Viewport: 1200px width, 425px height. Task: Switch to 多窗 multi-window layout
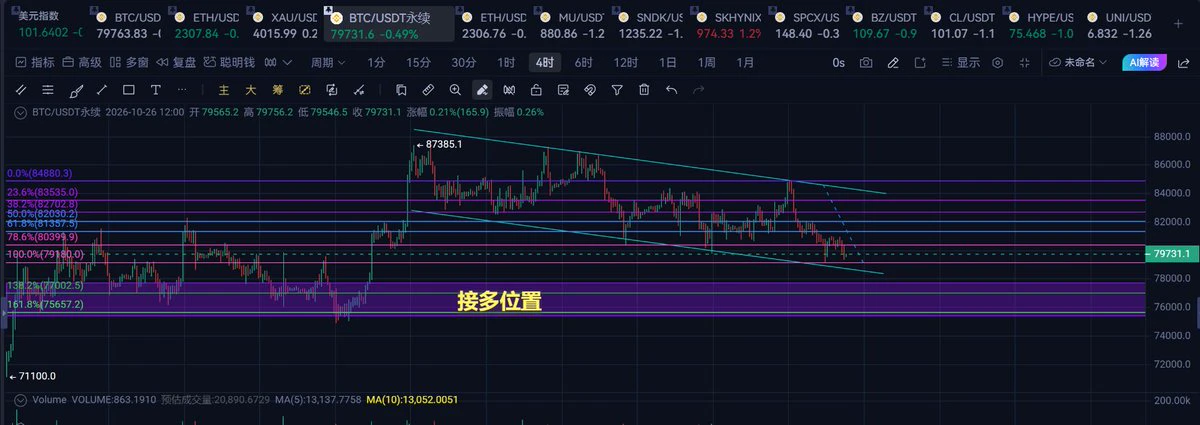[x=129, y=62]
